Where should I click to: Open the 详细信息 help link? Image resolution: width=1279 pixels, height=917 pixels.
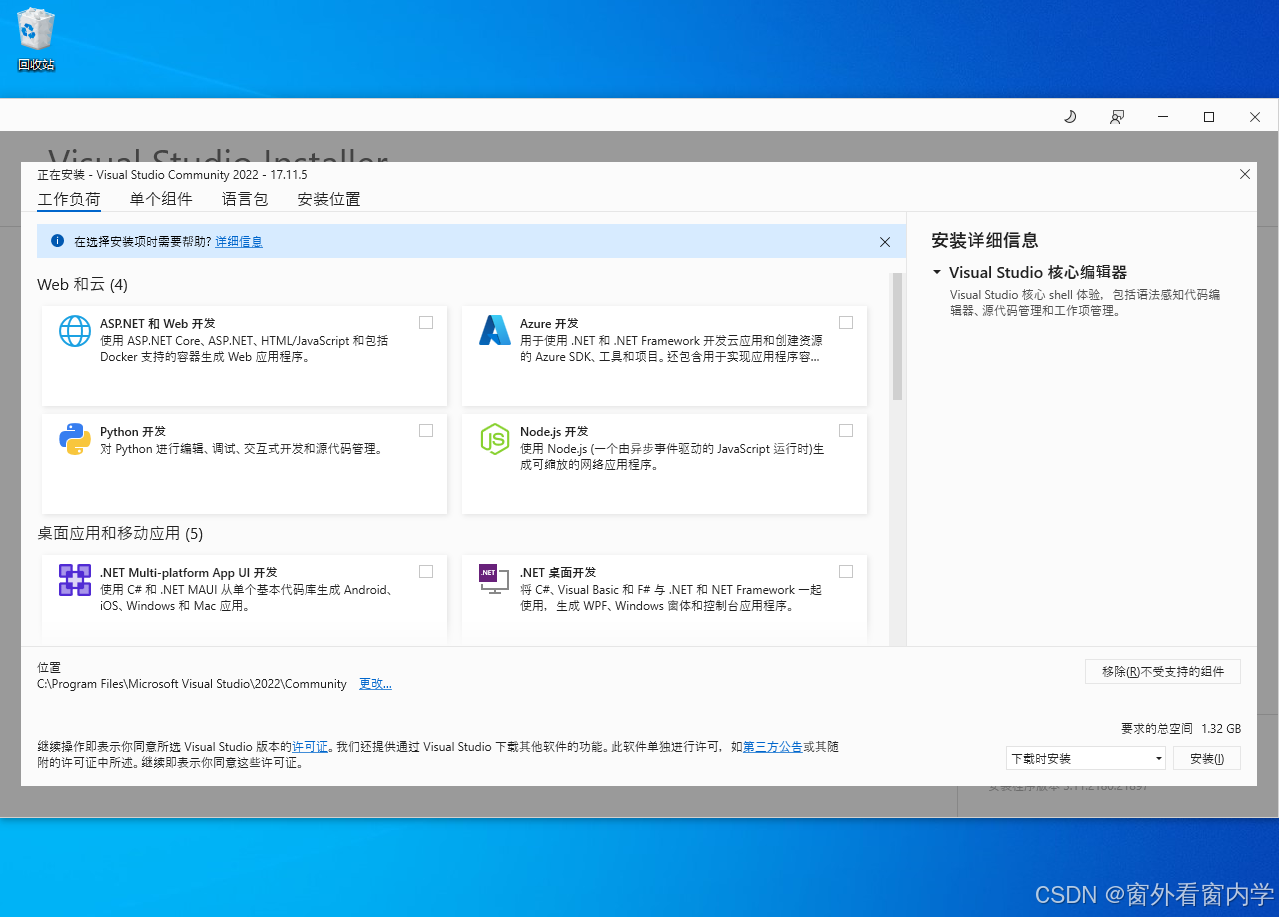tap(239, 242)
